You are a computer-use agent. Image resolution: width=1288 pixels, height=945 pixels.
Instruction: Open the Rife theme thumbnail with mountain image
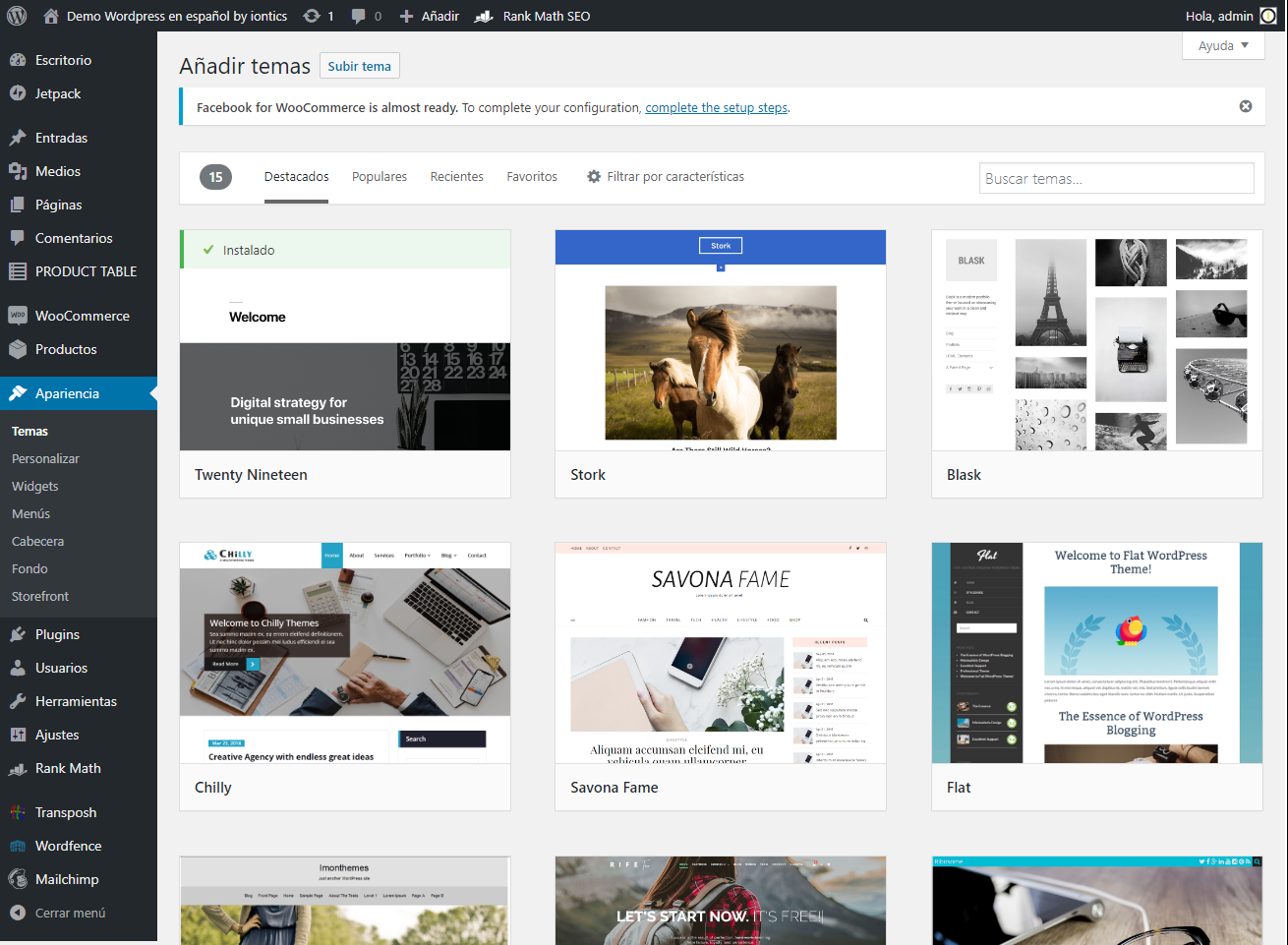tap(721, 901)
